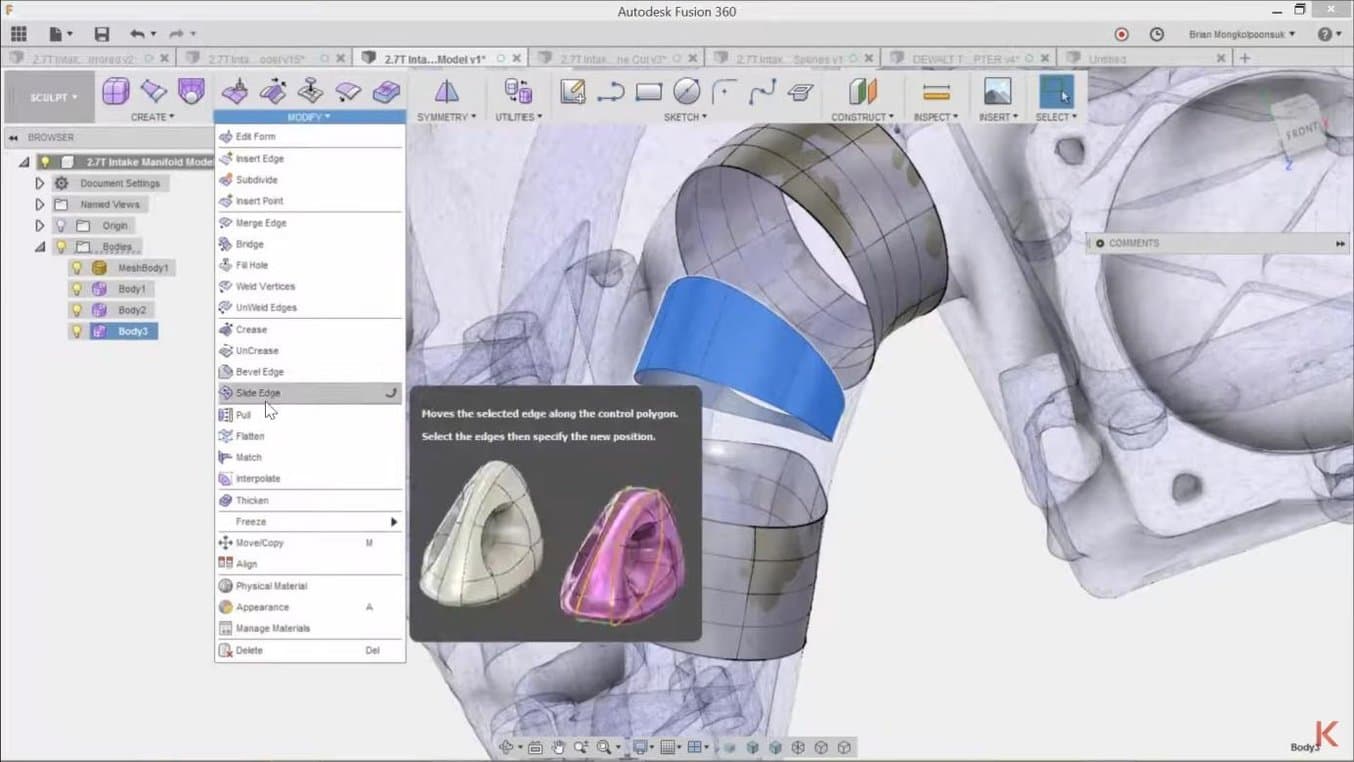Expand the Document Settings tree node
Screen dimensions: 1354x762
tap(40, 184)
